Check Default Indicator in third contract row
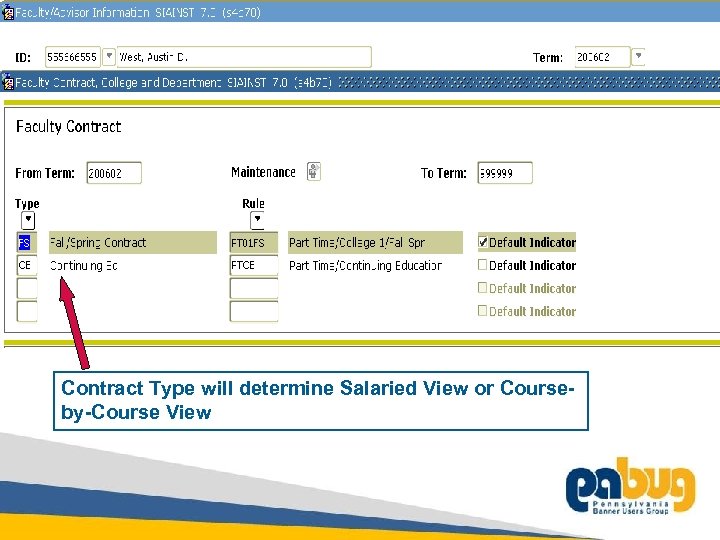This screenshot has width=720, height=540. [x=482, y=287]
